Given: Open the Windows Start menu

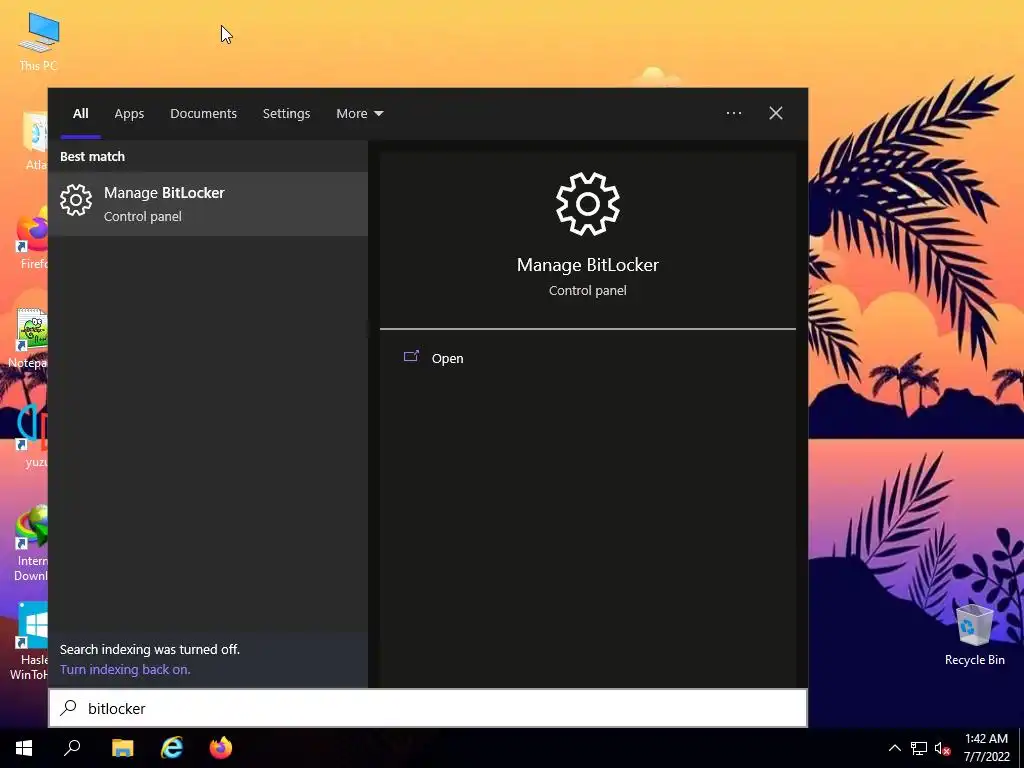Looking at the screenshot, I should pos(24,748).
